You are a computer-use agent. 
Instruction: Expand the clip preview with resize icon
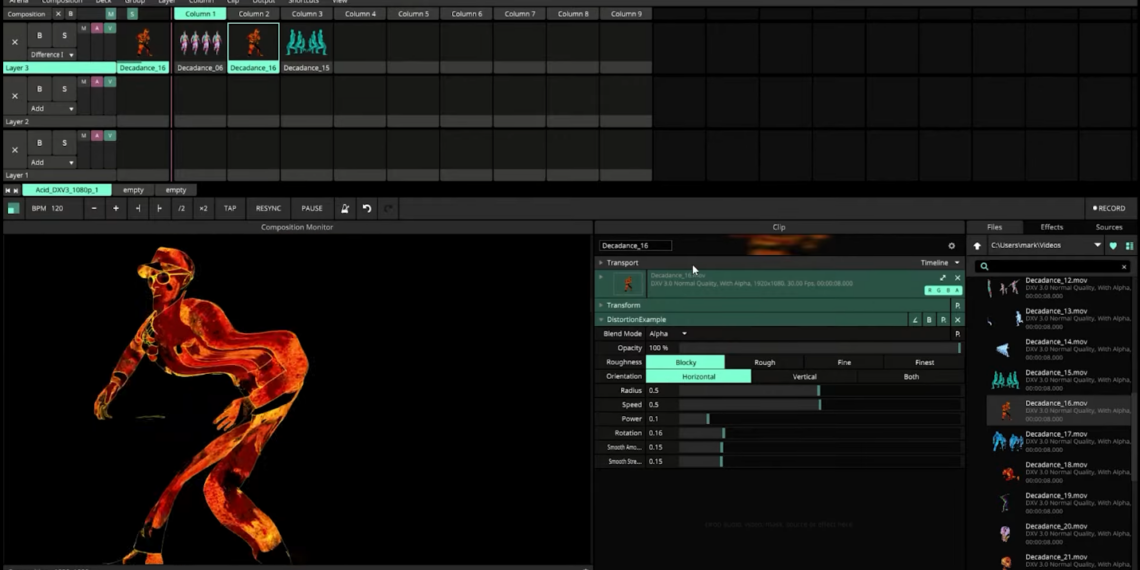(x=942, y=278)
